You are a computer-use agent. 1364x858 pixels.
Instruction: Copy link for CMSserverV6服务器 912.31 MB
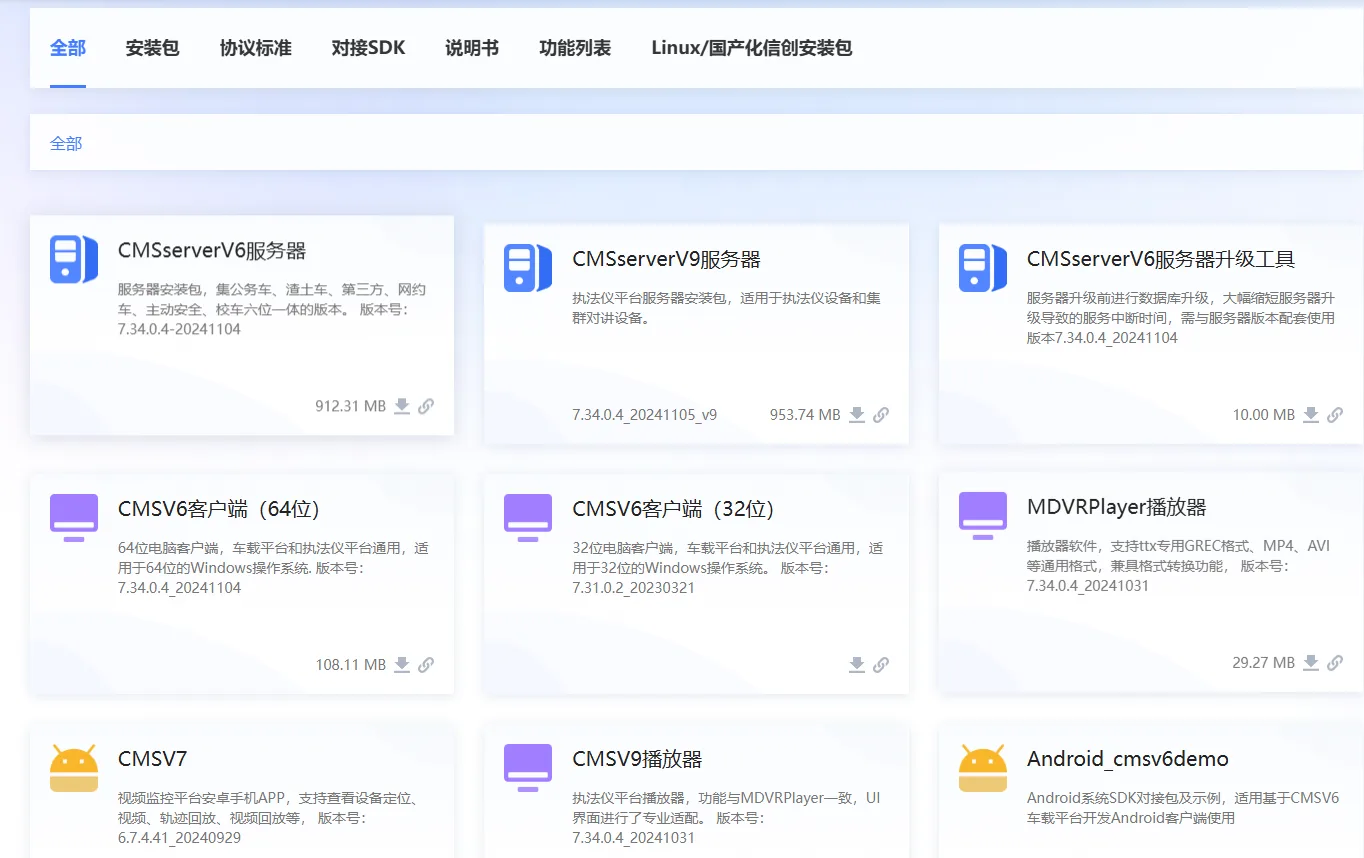(x=426, y=406)
